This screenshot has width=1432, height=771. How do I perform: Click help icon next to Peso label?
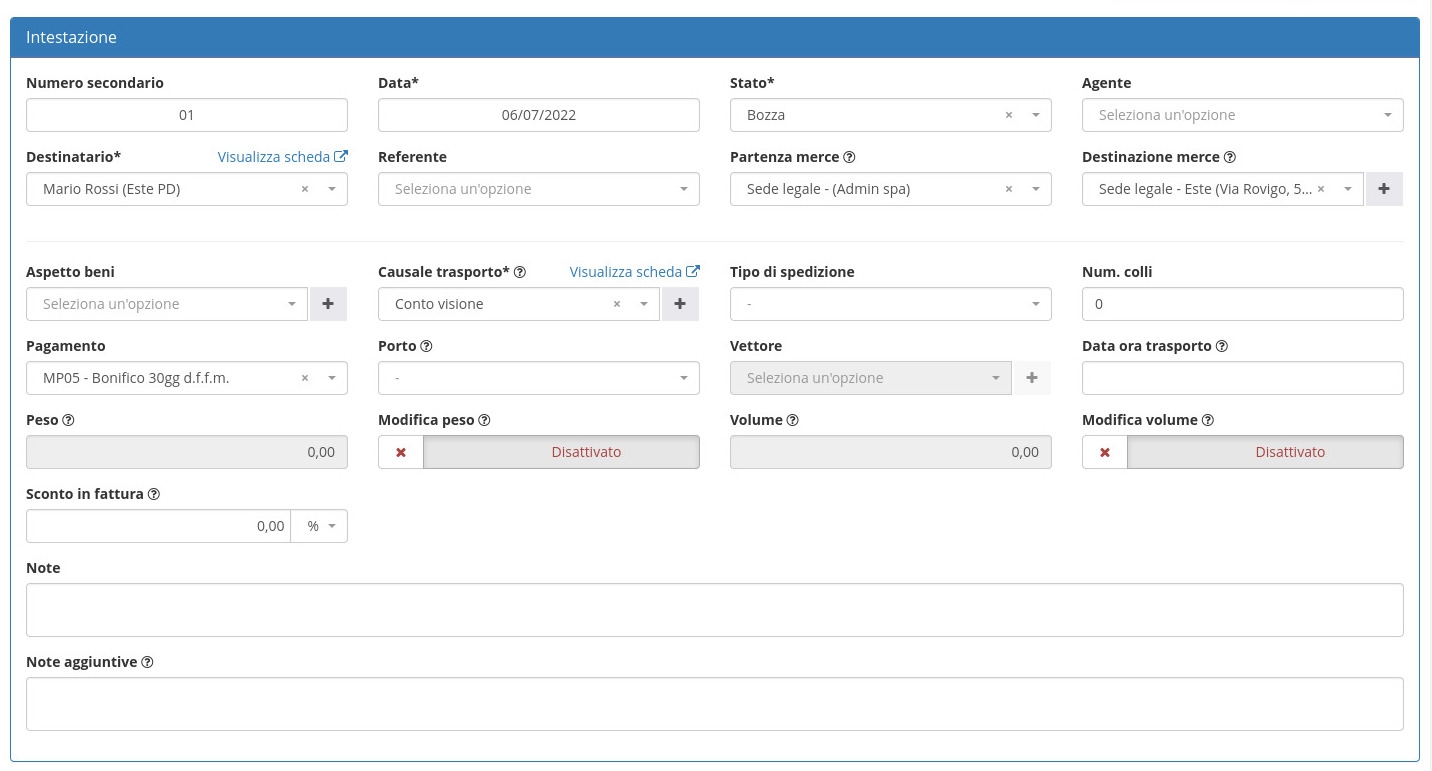[x=69, y=420]
